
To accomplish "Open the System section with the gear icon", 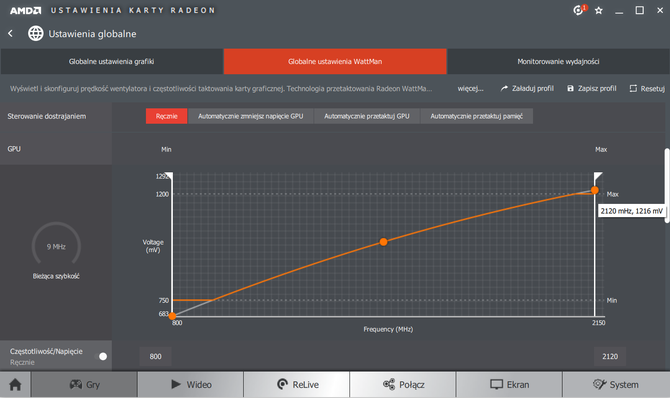I will coord(616,384).
